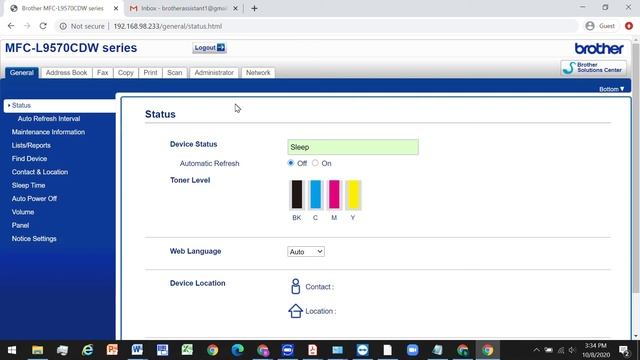
Task: Show hidden system tray icons
Action: pos(536,350)
